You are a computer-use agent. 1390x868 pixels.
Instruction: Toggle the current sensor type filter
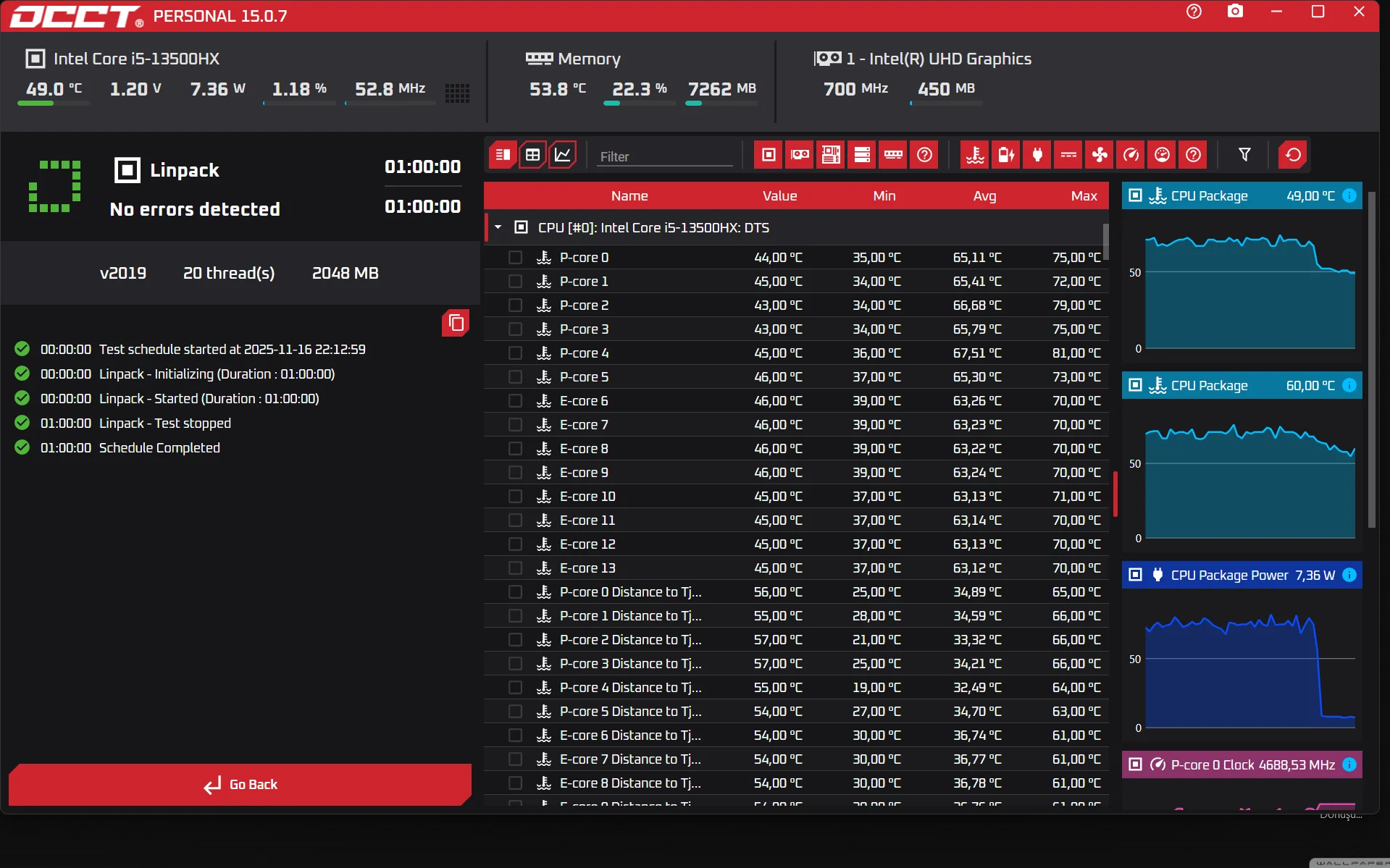[x=1068, y=155]
